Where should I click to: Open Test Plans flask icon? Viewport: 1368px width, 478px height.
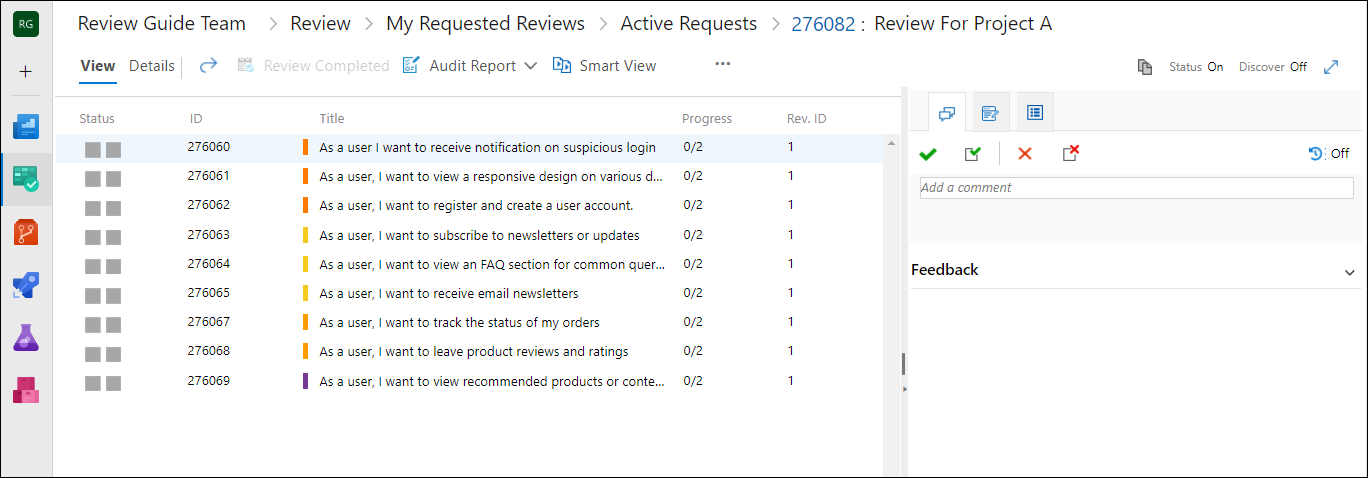pos(26,337)
